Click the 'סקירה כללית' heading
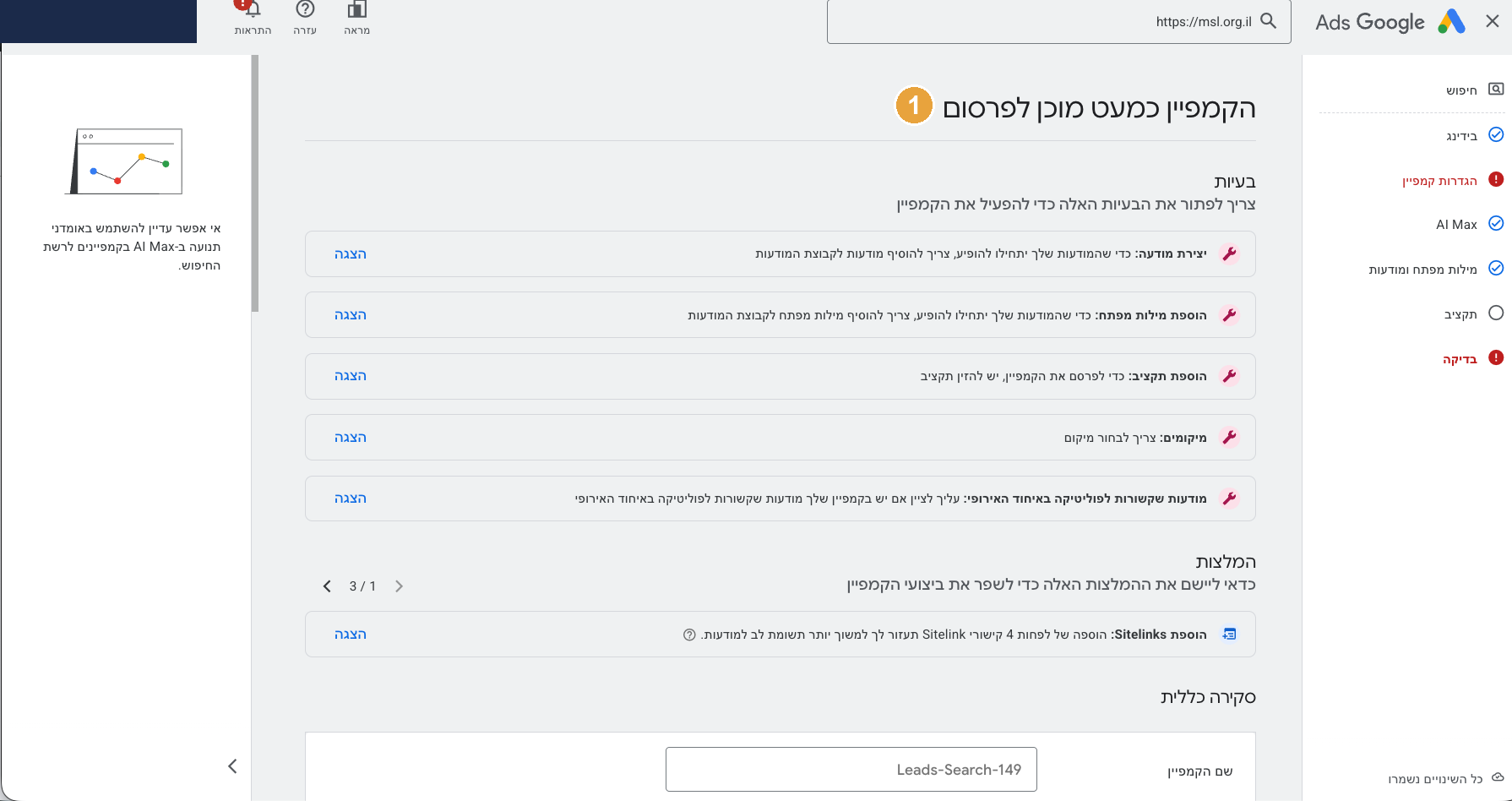The height and width of the screenshot is (801, 1512). coord(1208,697)
